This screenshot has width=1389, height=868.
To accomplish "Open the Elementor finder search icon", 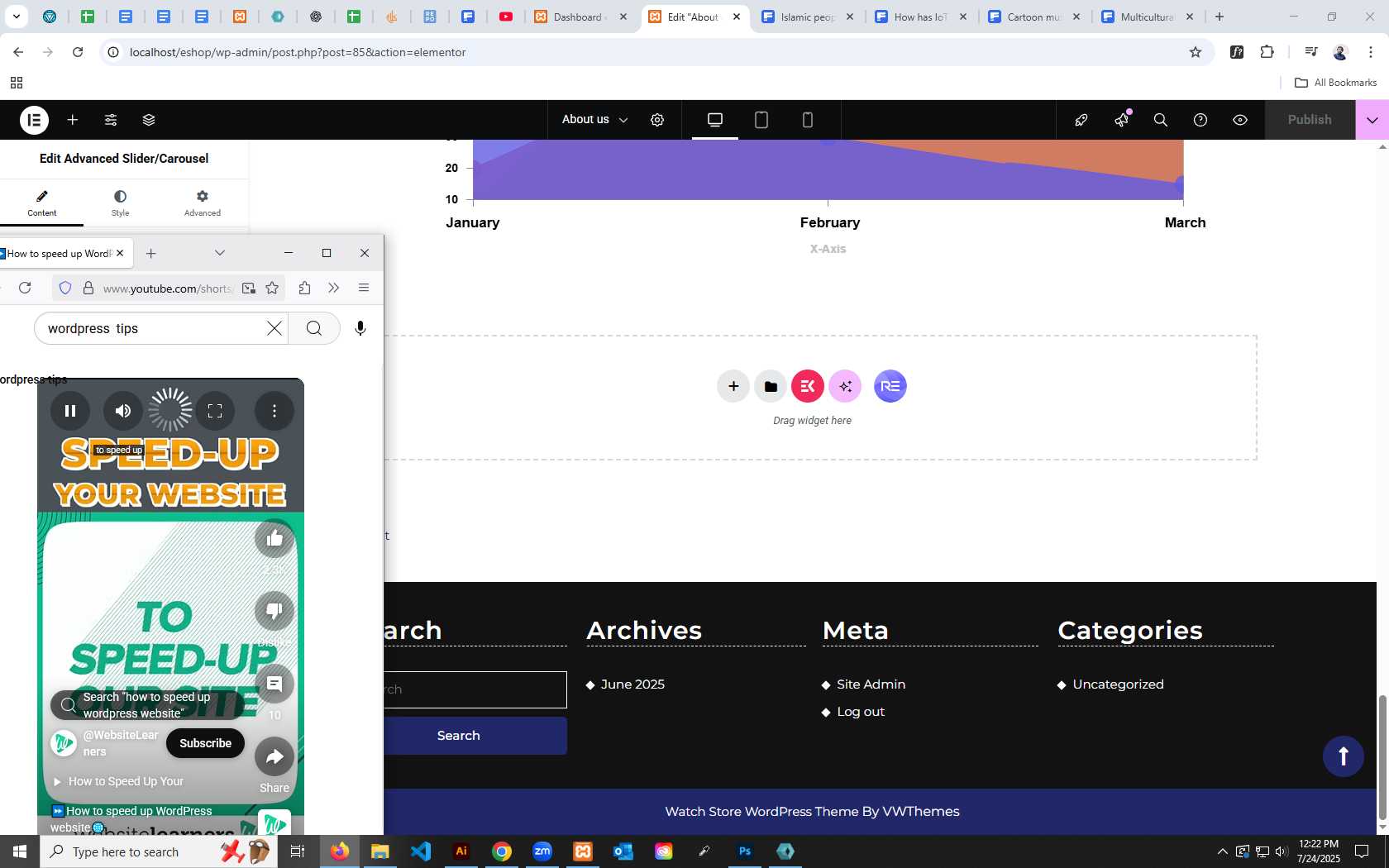I will pyautogui.click(x=1161, y=120).
